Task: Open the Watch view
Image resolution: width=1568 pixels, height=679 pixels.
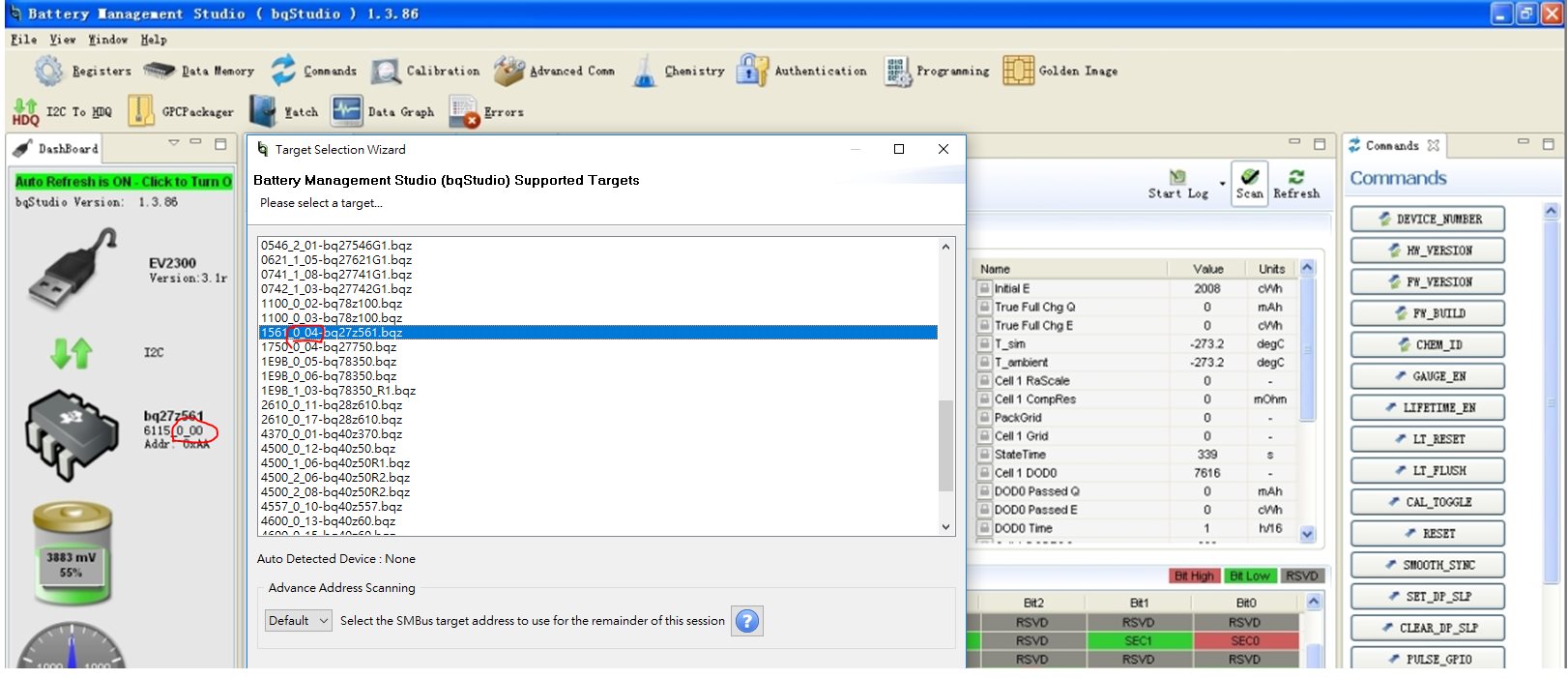Action: [283, 111]
